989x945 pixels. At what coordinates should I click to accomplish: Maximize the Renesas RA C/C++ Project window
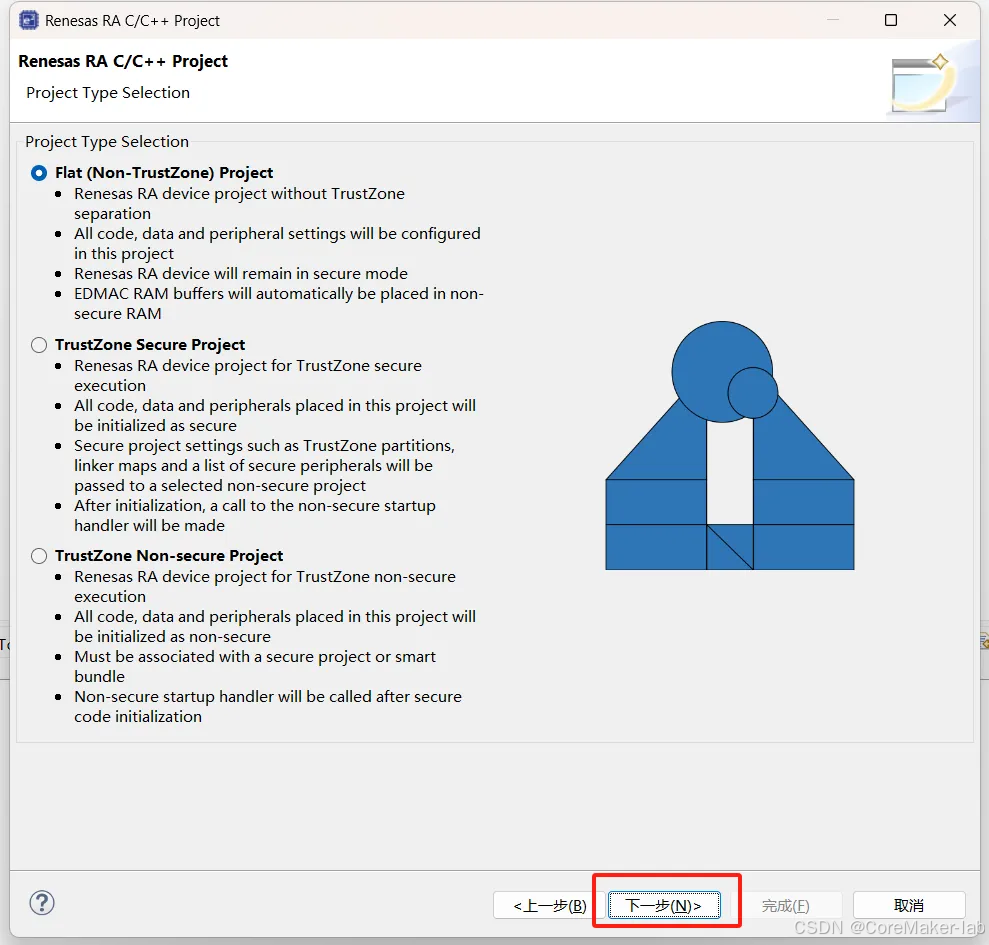coord(891,20)
